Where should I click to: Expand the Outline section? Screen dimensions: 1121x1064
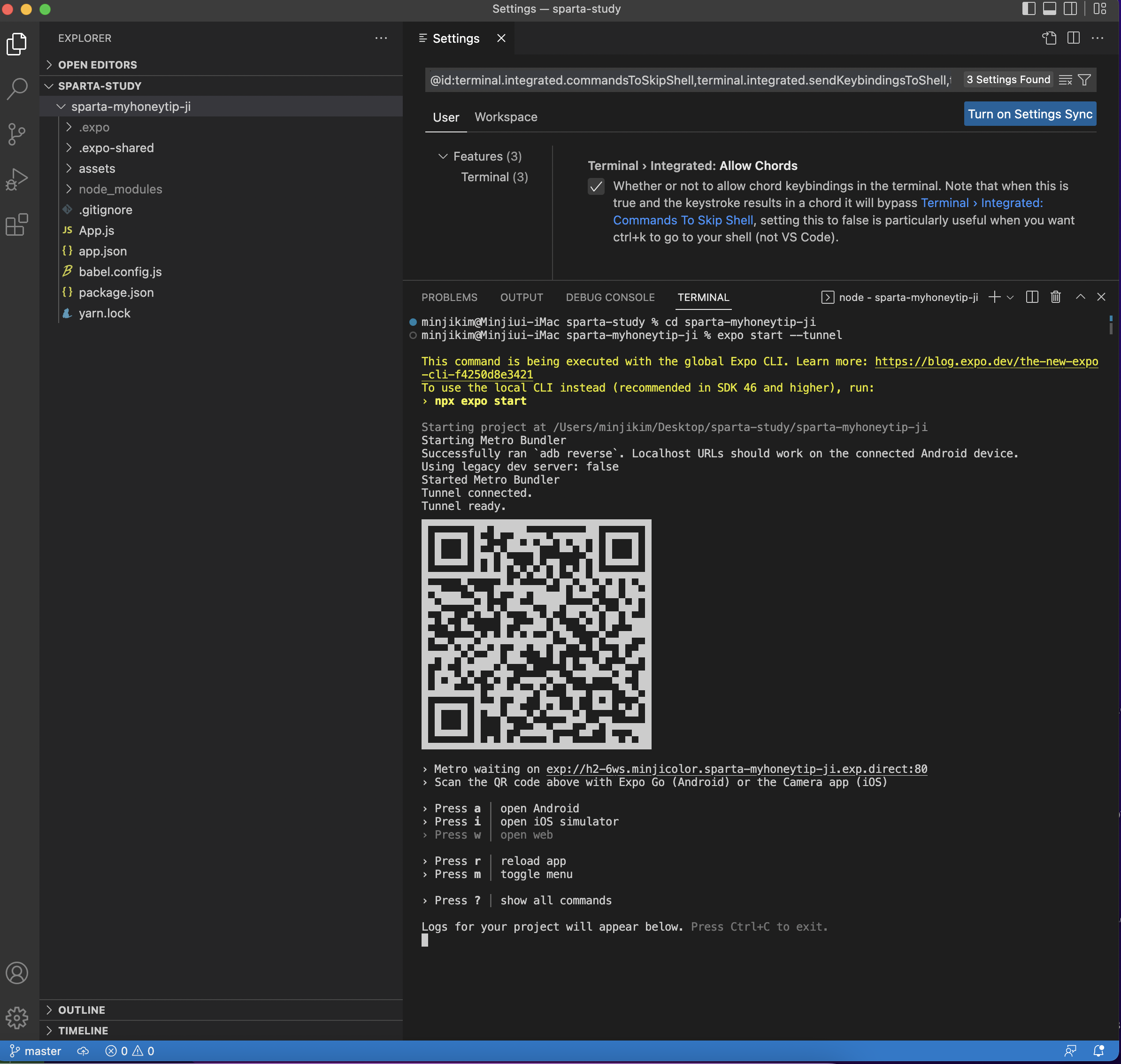coord(221,1010)
